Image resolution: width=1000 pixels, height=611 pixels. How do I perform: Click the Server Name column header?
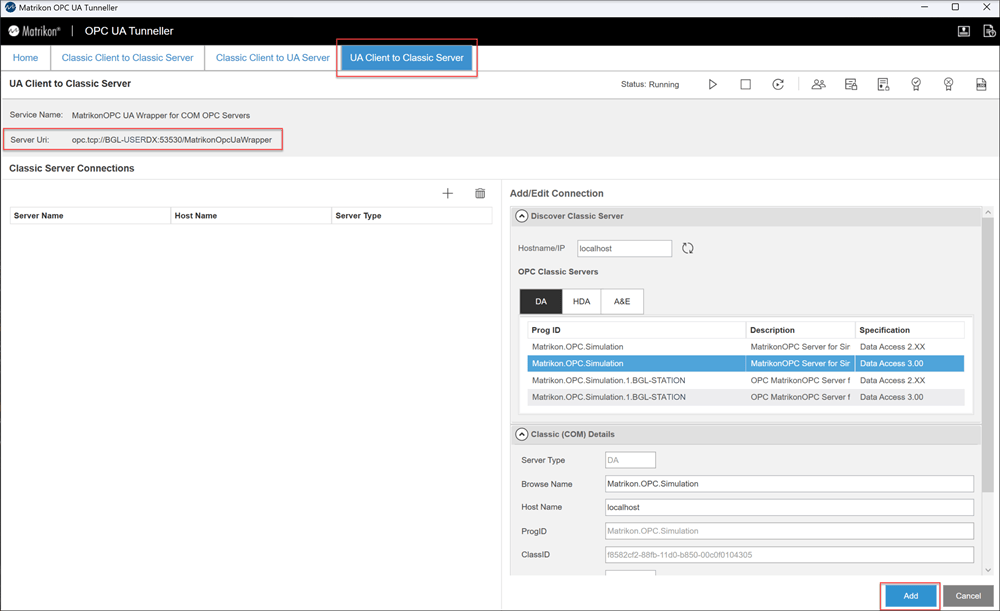90,216
